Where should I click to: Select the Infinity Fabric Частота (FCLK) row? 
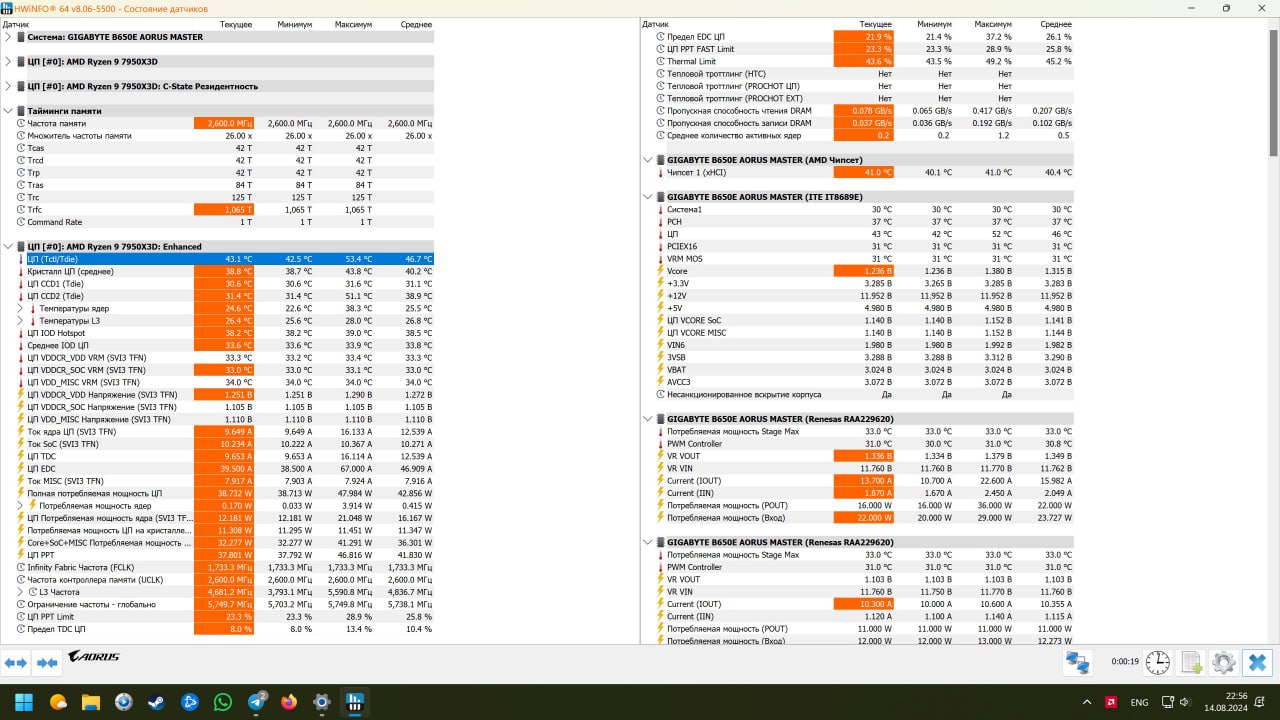tap(218, 567)
